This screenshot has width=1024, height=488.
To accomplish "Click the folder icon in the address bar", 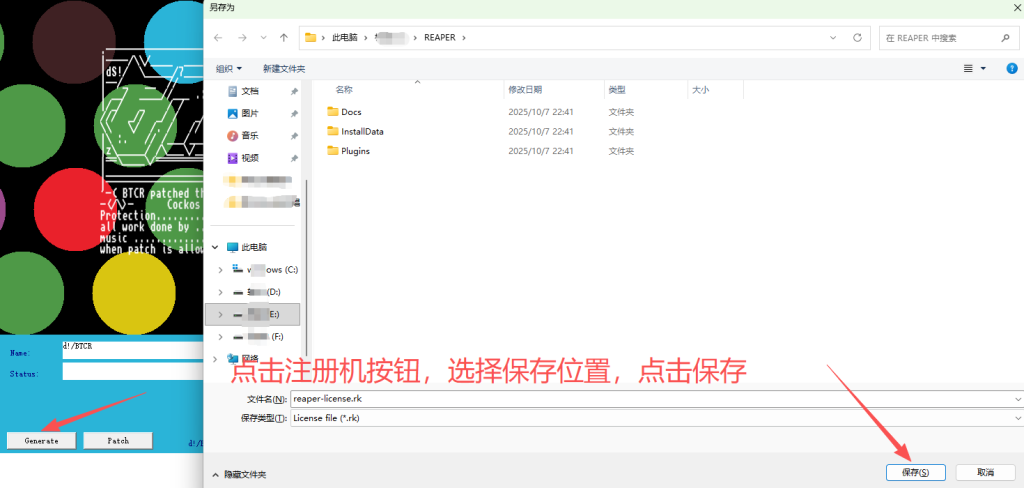I will coord(310,38).
